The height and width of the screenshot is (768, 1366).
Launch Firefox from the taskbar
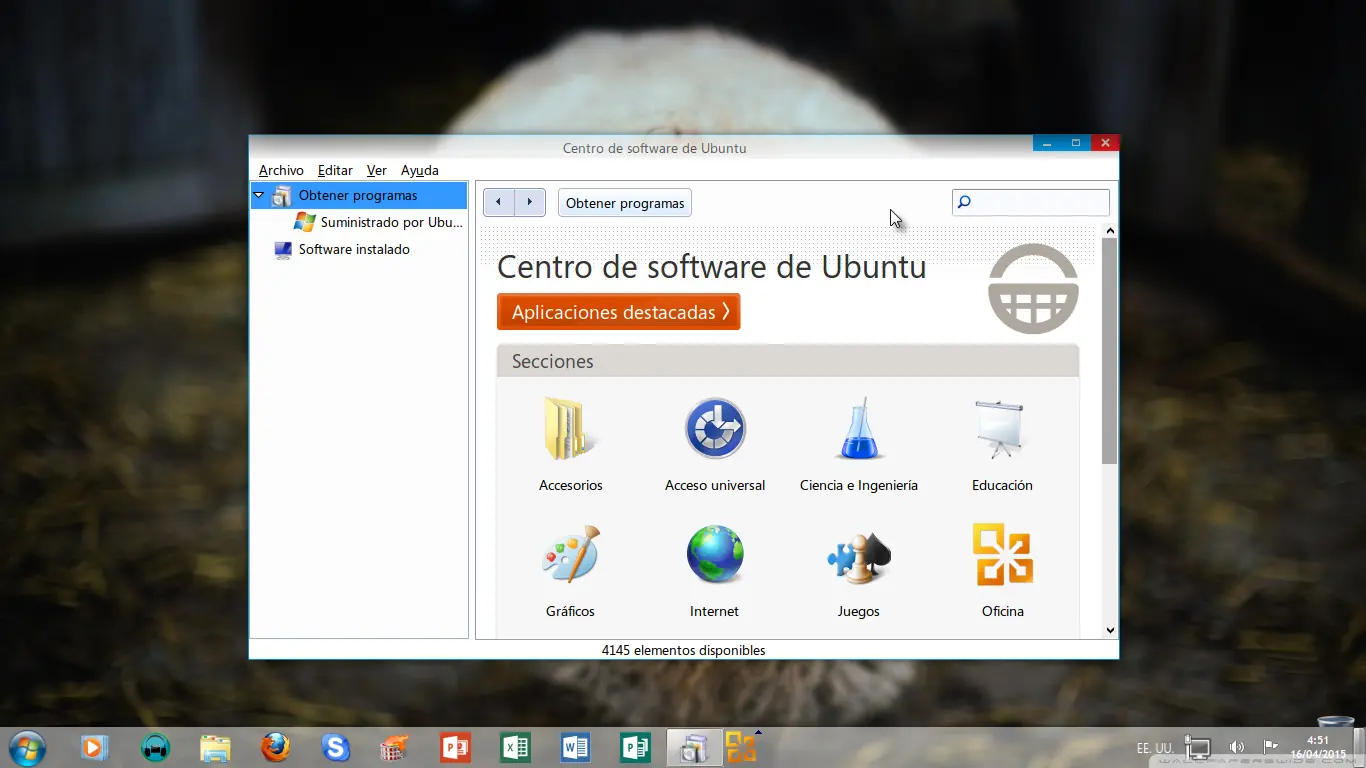[275, 747]
